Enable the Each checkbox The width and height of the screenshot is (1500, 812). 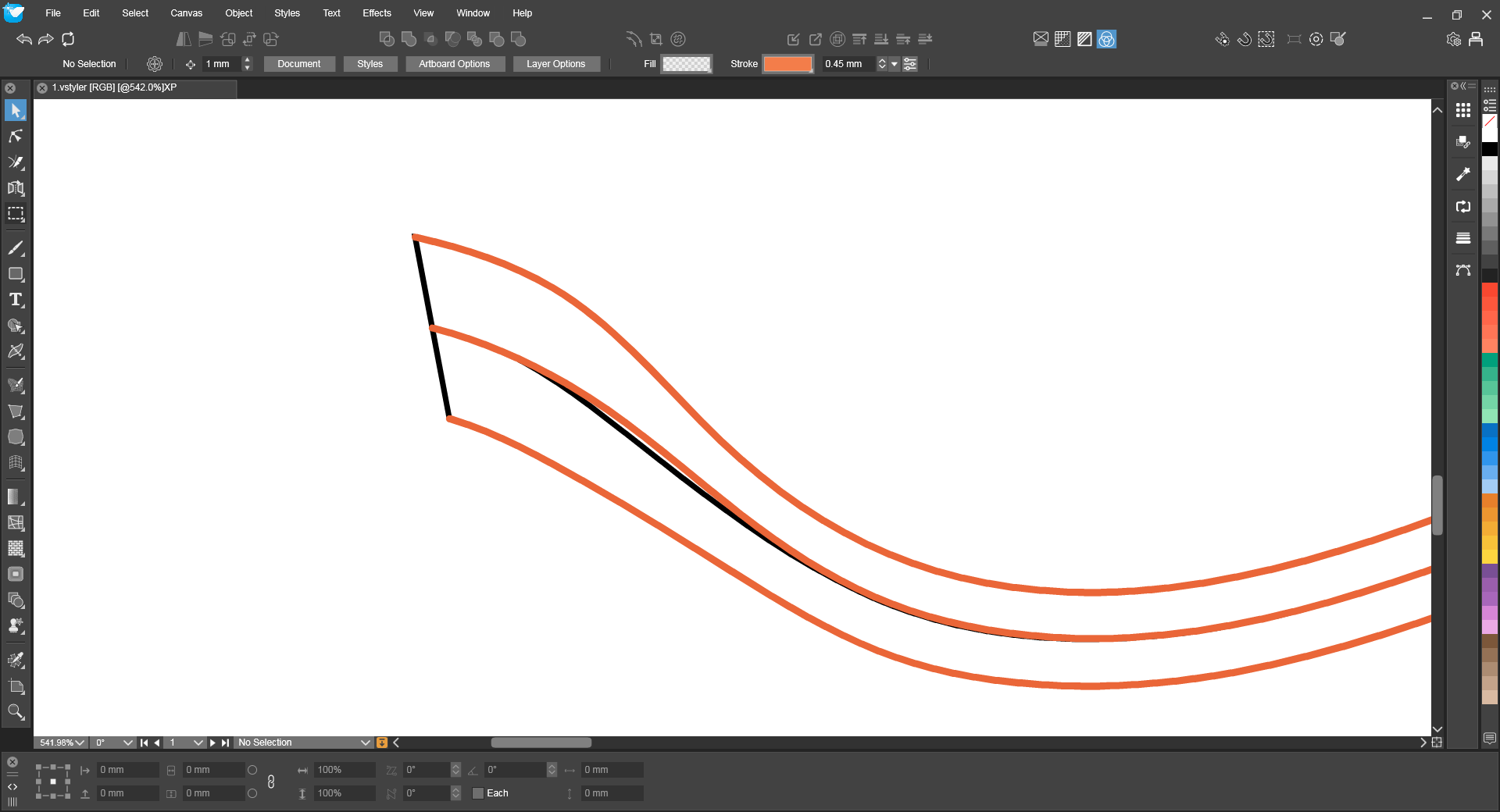(x=478, y=793)
